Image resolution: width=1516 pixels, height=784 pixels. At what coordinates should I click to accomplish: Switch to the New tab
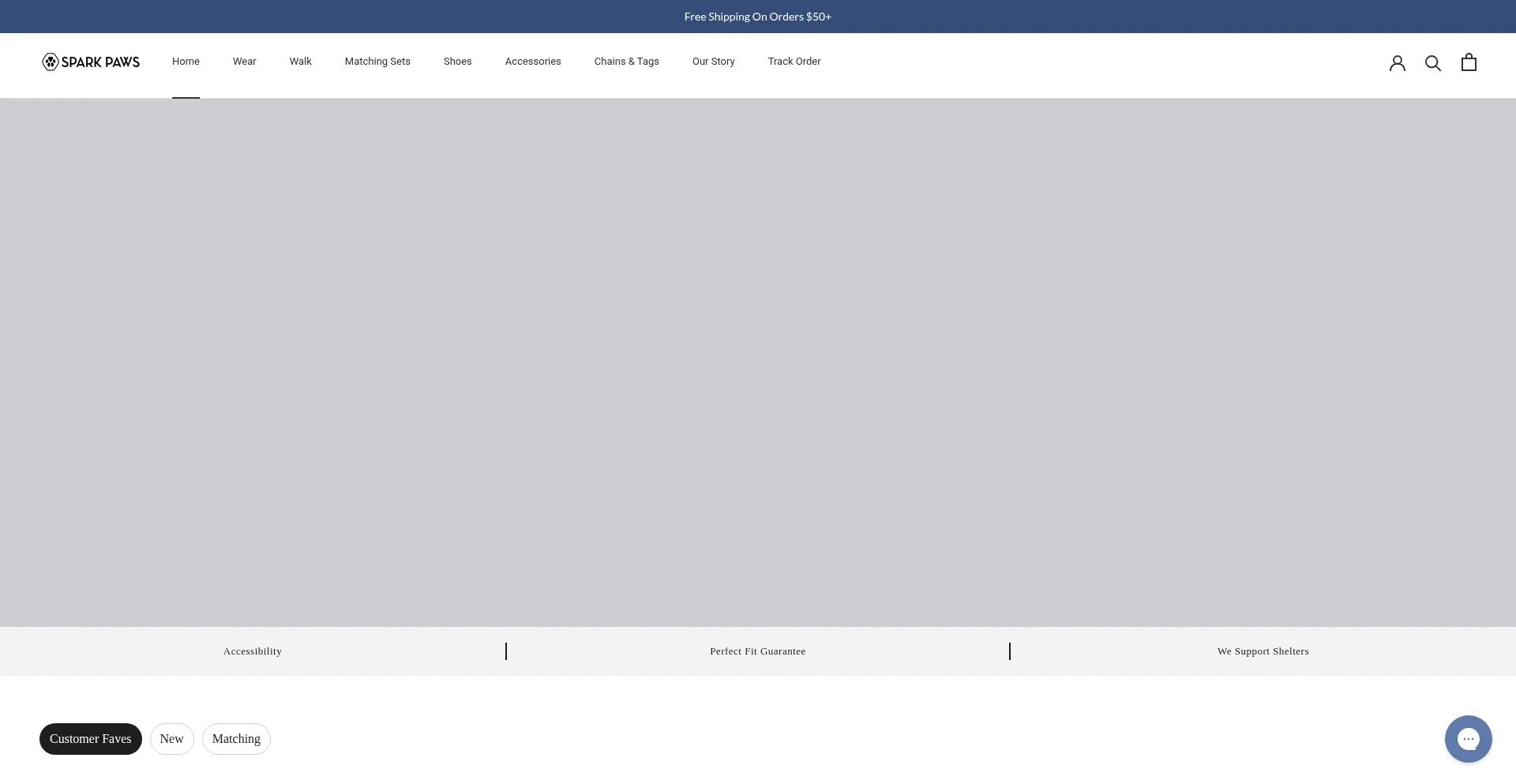tap(171, 739)
